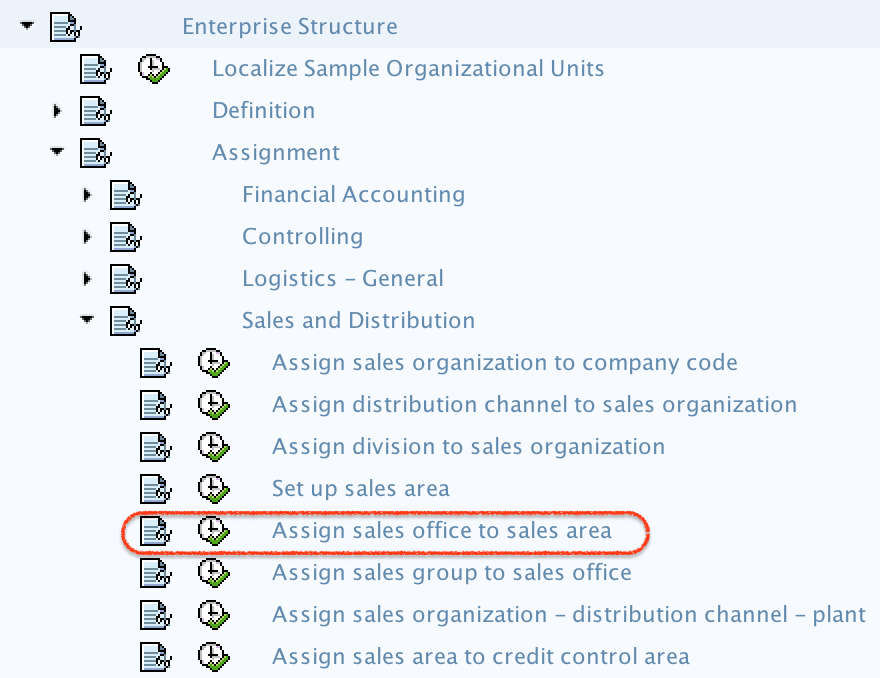
Task: Click the documentation icon beside Sales and Distribution
Action: point(125,320)
